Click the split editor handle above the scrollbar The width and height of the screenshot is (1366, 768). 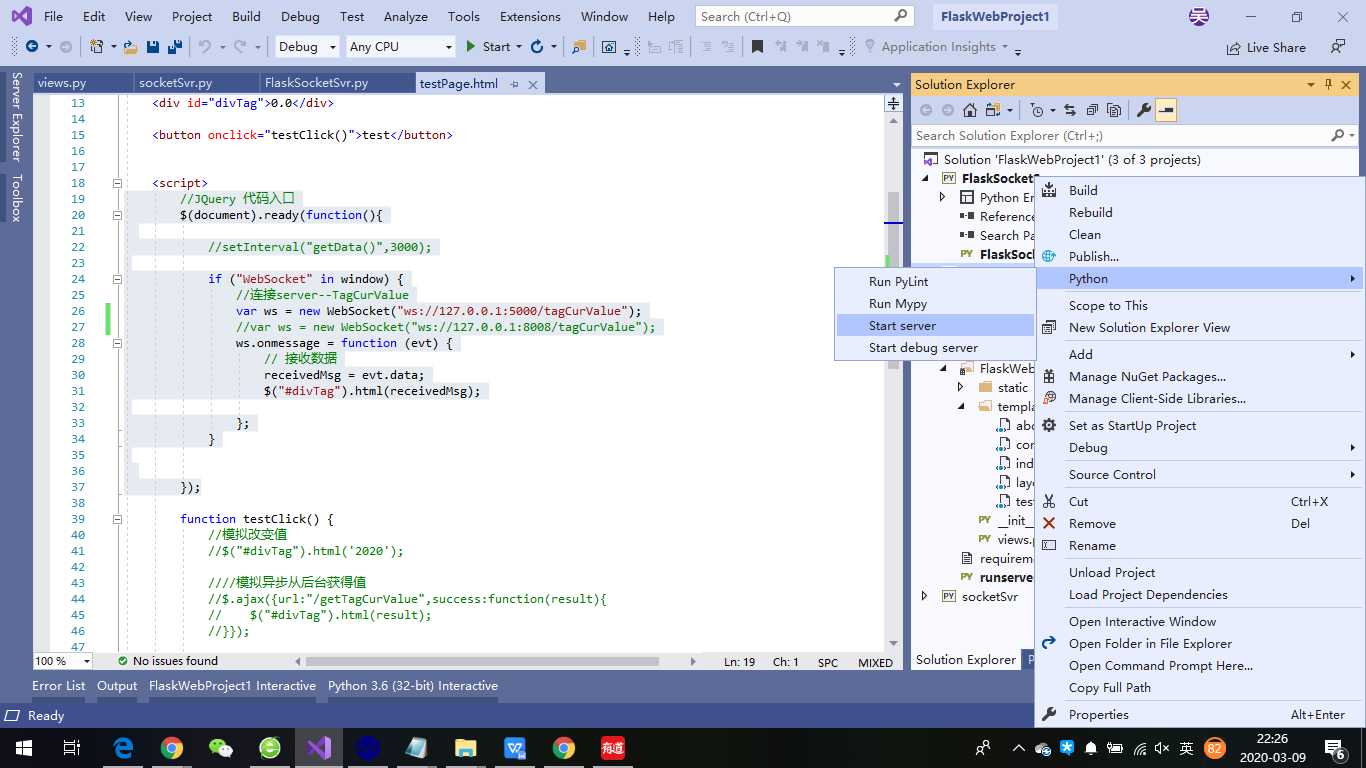(x=893, y=103)
